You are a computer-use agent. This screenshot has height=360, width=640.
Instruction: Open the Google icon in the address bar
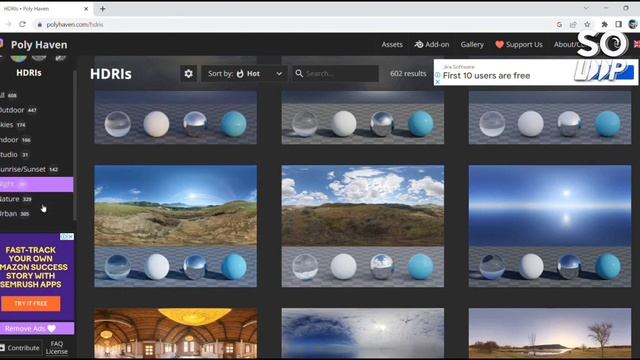[x=559, y=24]
